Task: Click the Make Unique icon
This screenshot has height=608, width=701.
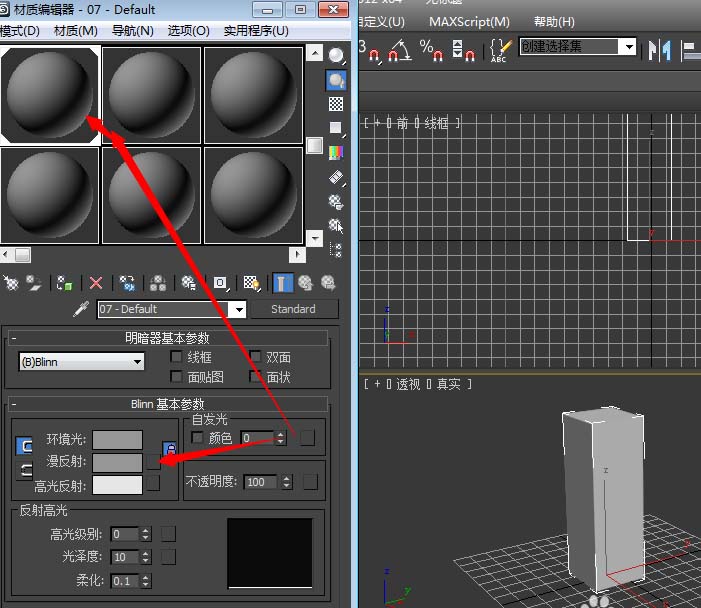Action: click(x=158, y=283)
